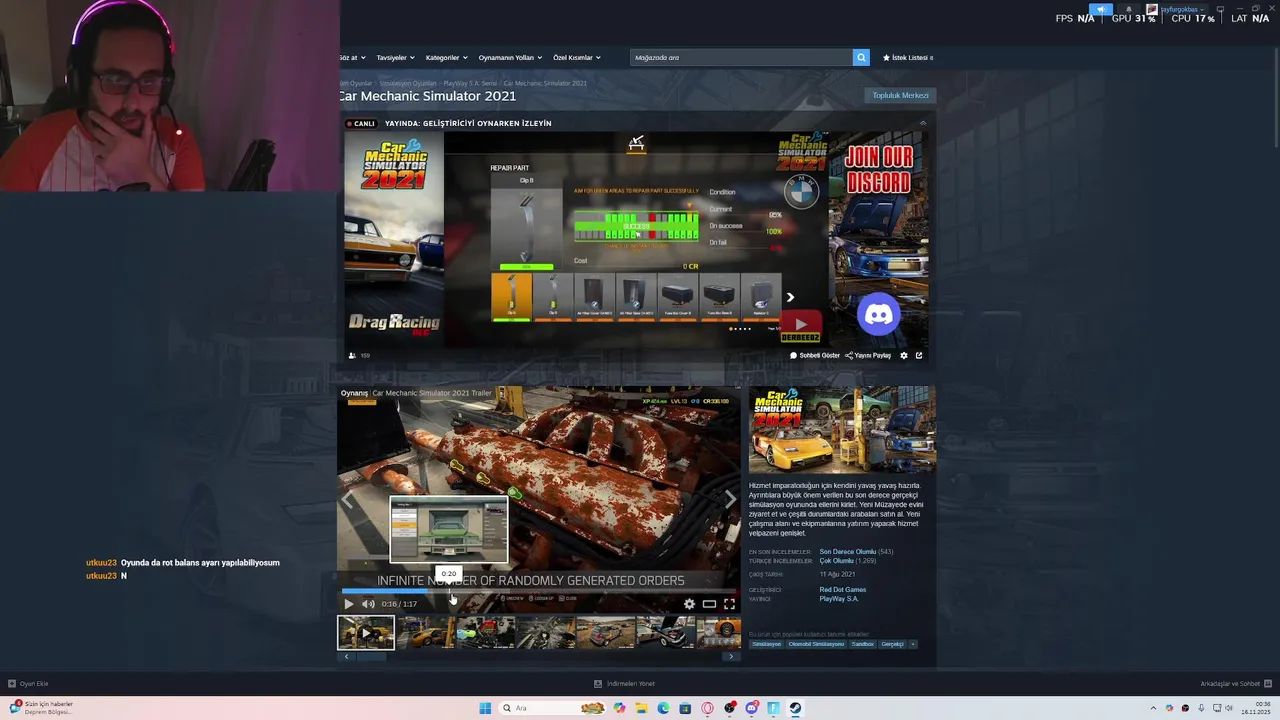Add a tag with plus button

(x=913, y=644)
